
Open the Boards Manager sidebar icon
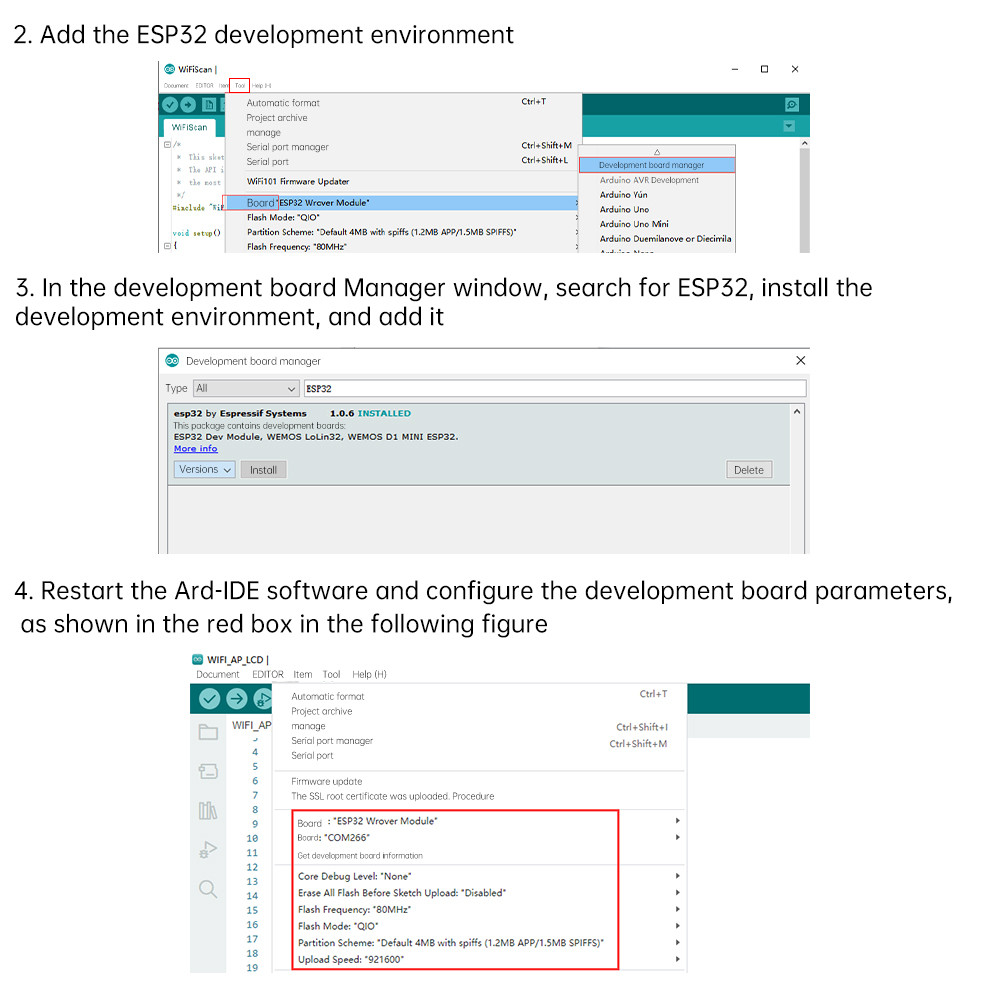208,771
